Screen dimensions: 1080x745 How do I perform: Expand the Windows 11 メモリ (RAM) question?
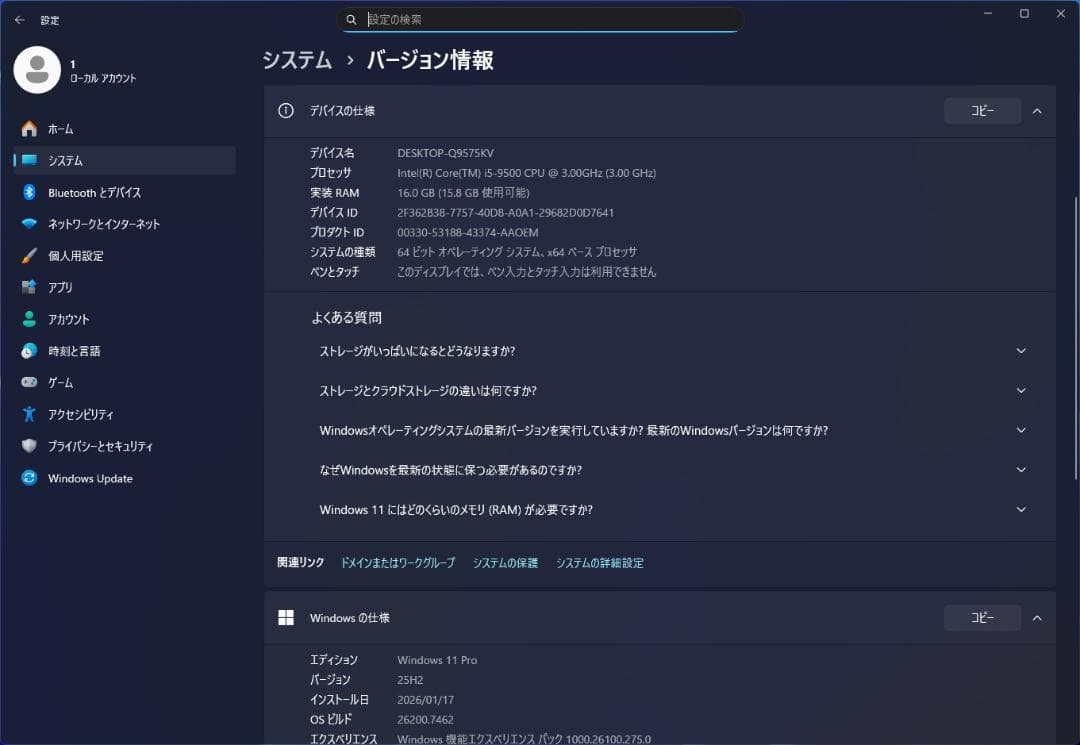point(1021,510)
